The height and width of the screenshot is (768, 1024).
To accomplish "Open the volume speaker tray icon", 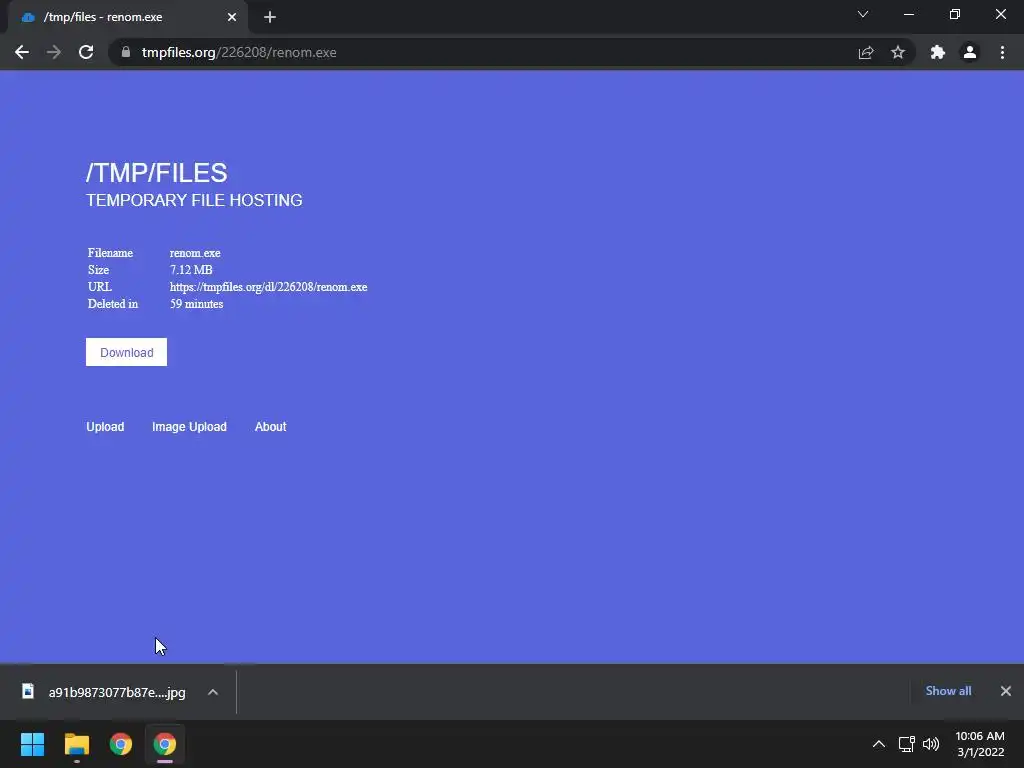I will 931,744.
